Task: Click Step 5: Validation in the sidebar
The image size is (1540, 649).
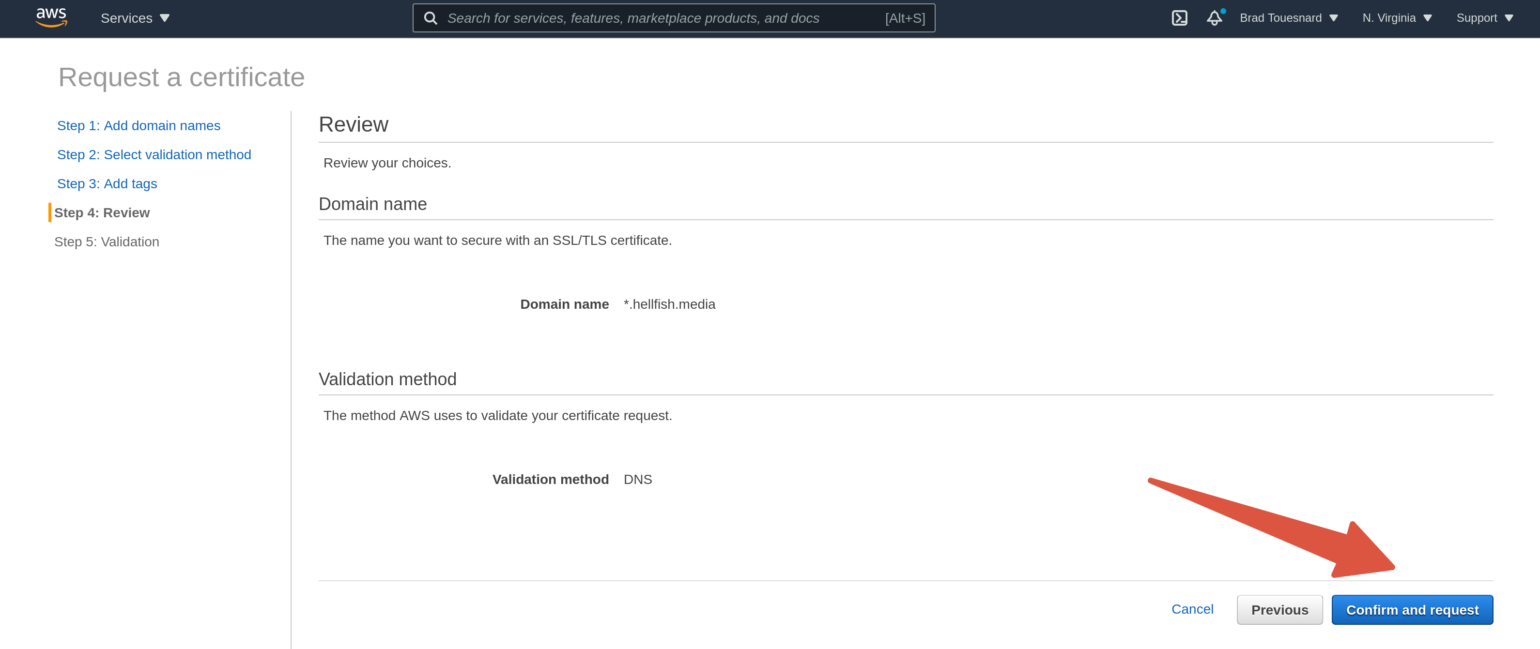Action: point(106,241)
